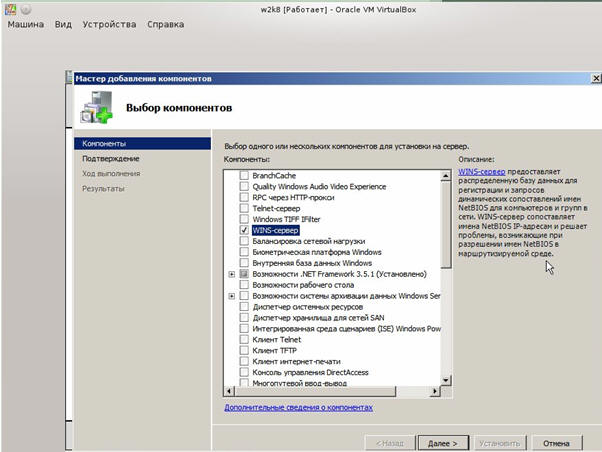Viewport: 602px width, 452px height.
Task: Close the Мастер добавления компонентов wizard
Action: pyautogui.click(x=596, y=78)
